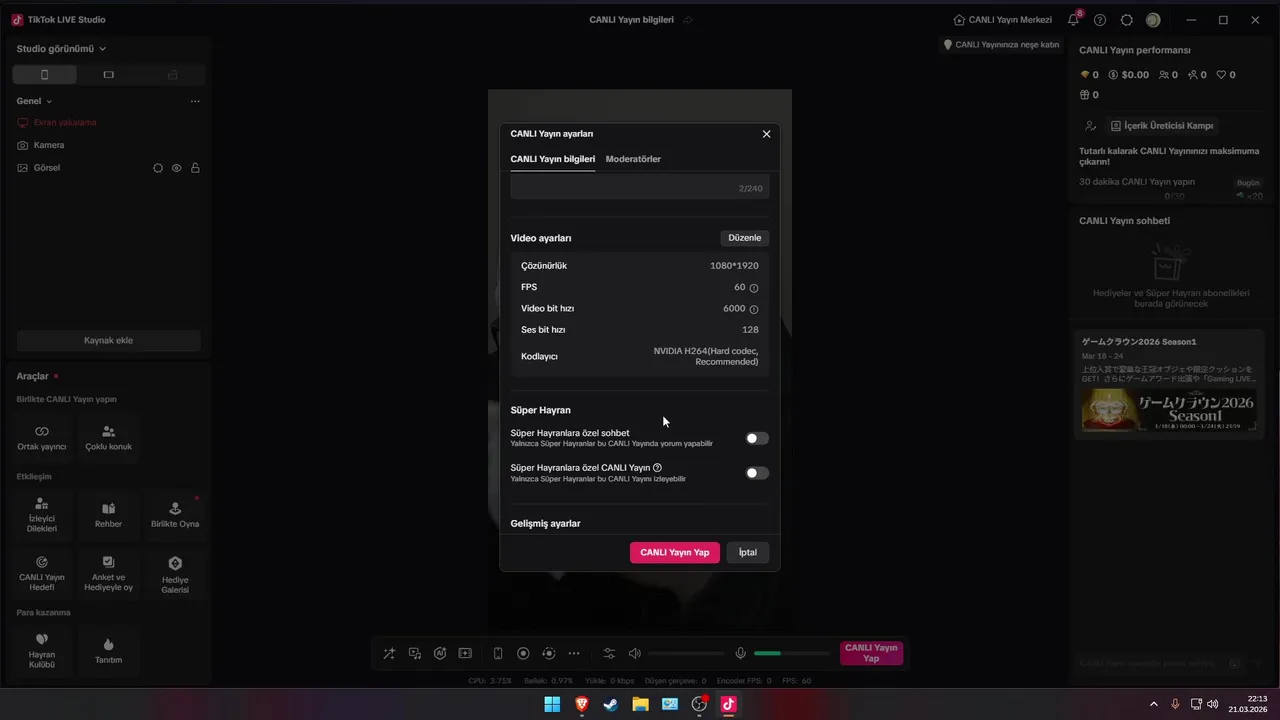Viewport: 1280px width, 720px height.
Task: Open Hayran Kulübü tool
Action: tap(42, 650)
